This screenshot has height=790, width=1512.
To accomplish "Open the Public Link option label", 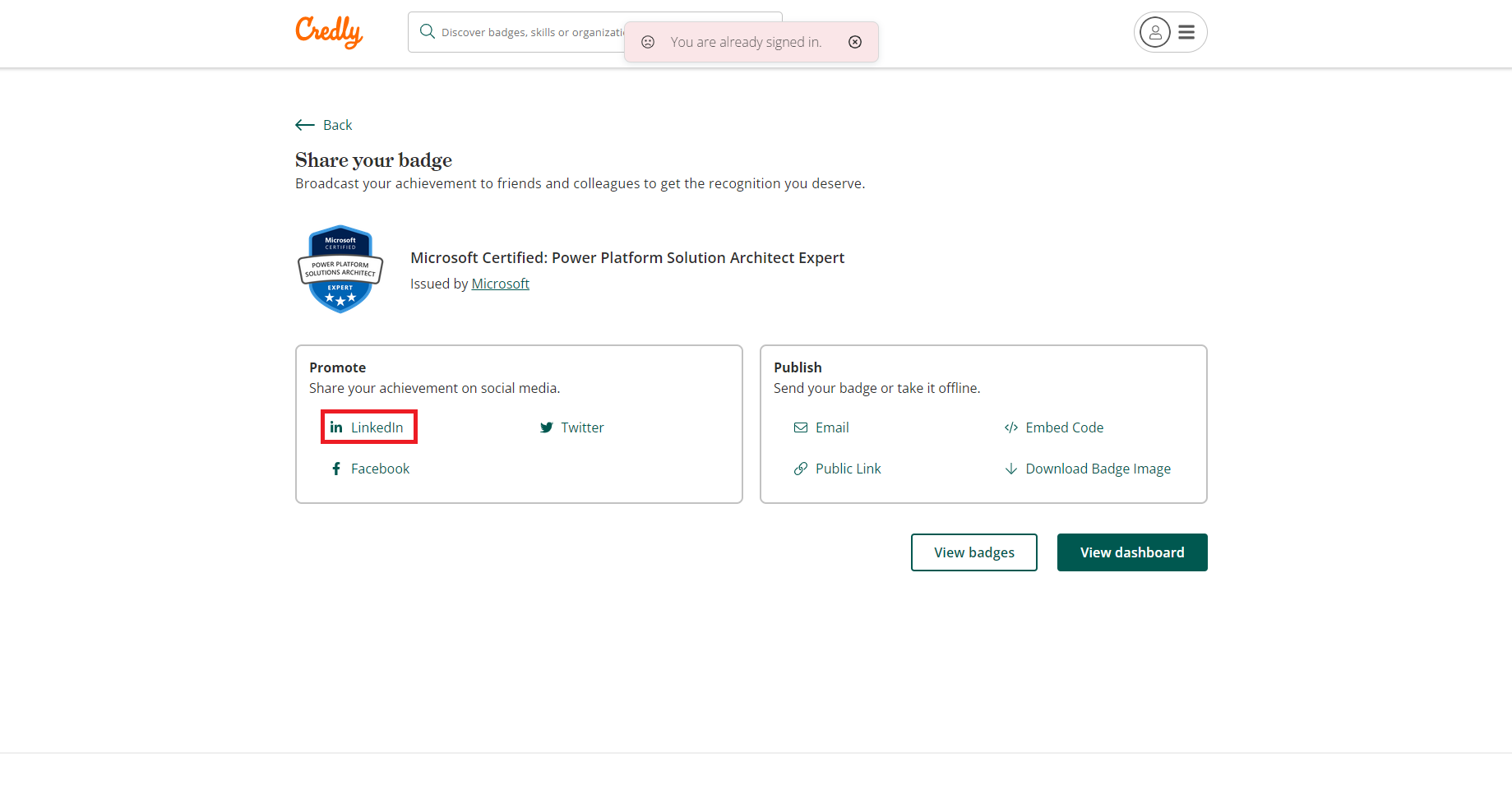I will (x=848, y=469).
